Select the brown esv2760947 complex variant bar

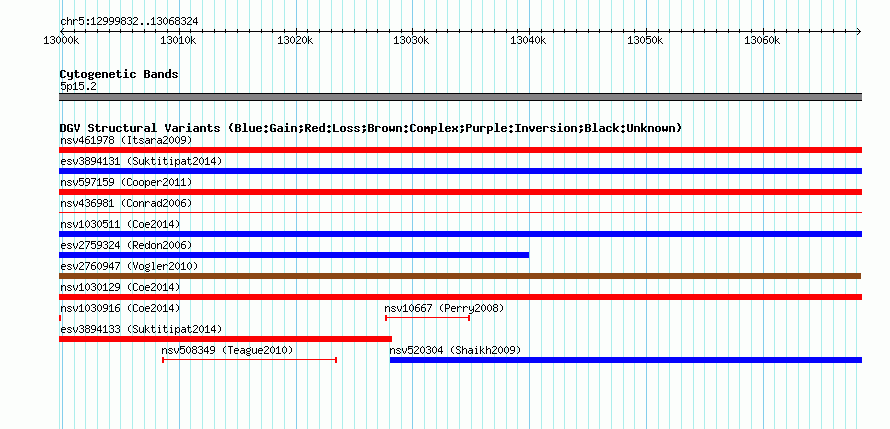pyautogui.click(x=460, y=276)
